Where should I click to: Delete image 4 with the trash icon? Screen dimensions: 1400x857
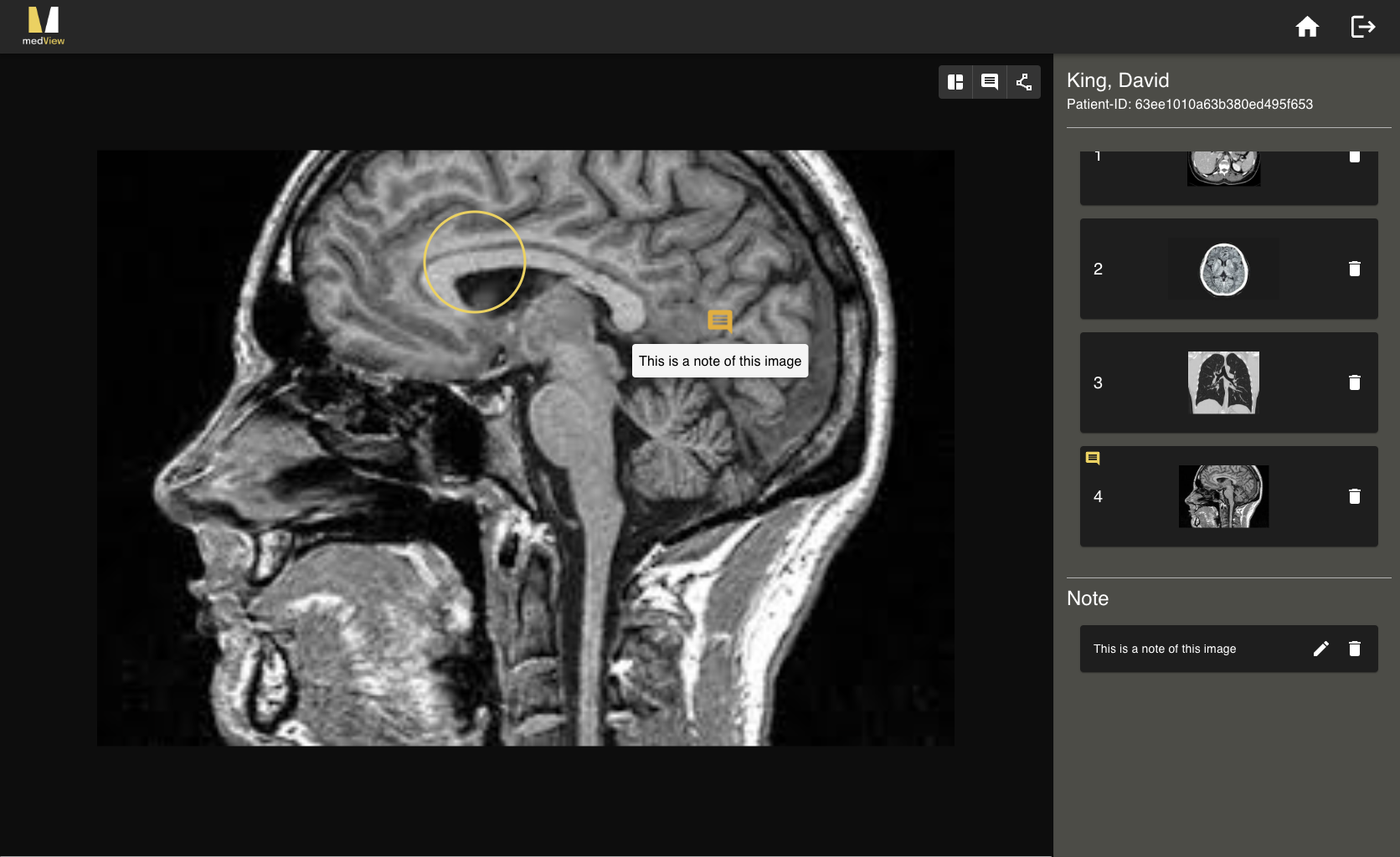point(1355,496)
